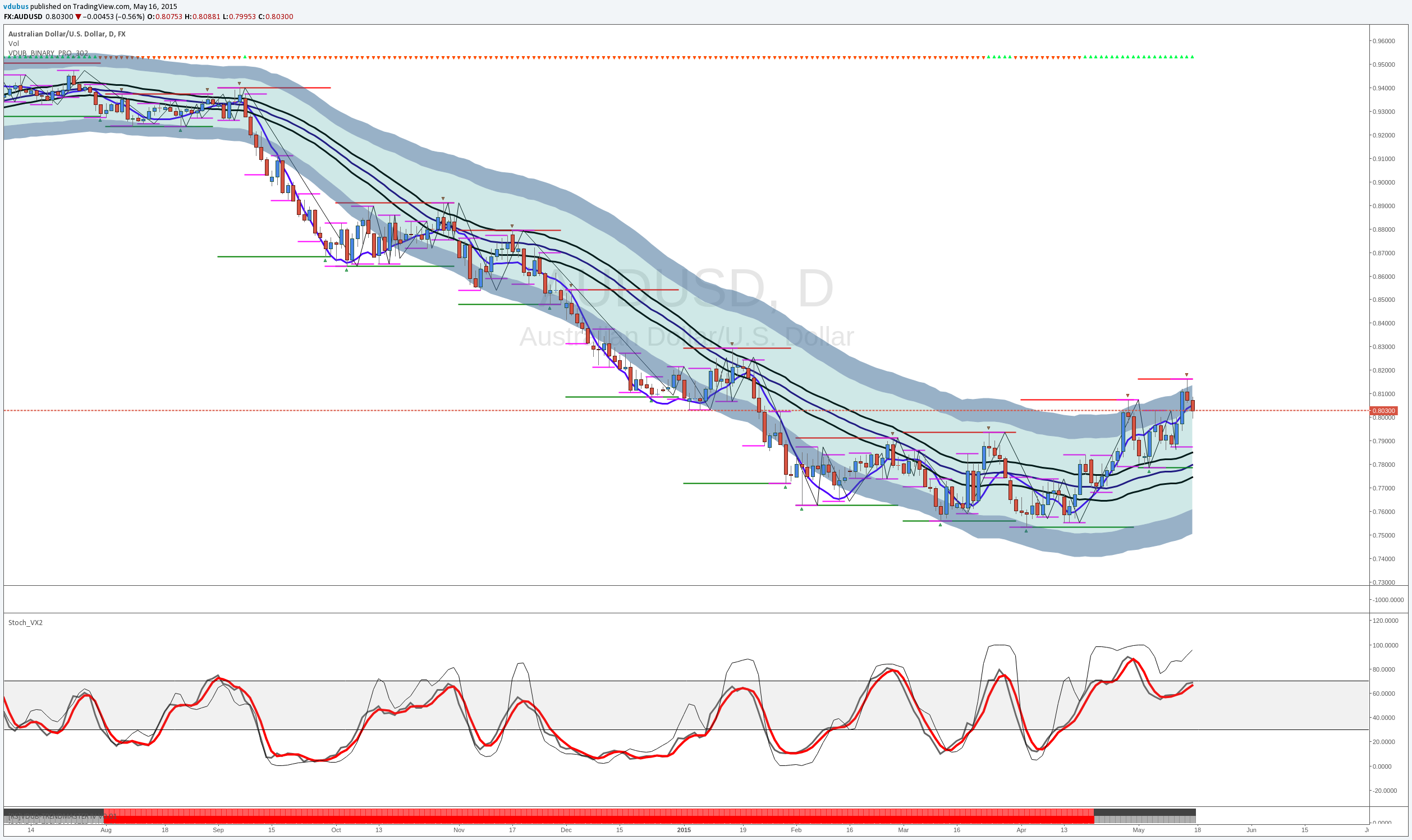This screenshot has width=1412, height=840.
Task: Click the 17 date label after Nov
Action: (x=512, y=830)
